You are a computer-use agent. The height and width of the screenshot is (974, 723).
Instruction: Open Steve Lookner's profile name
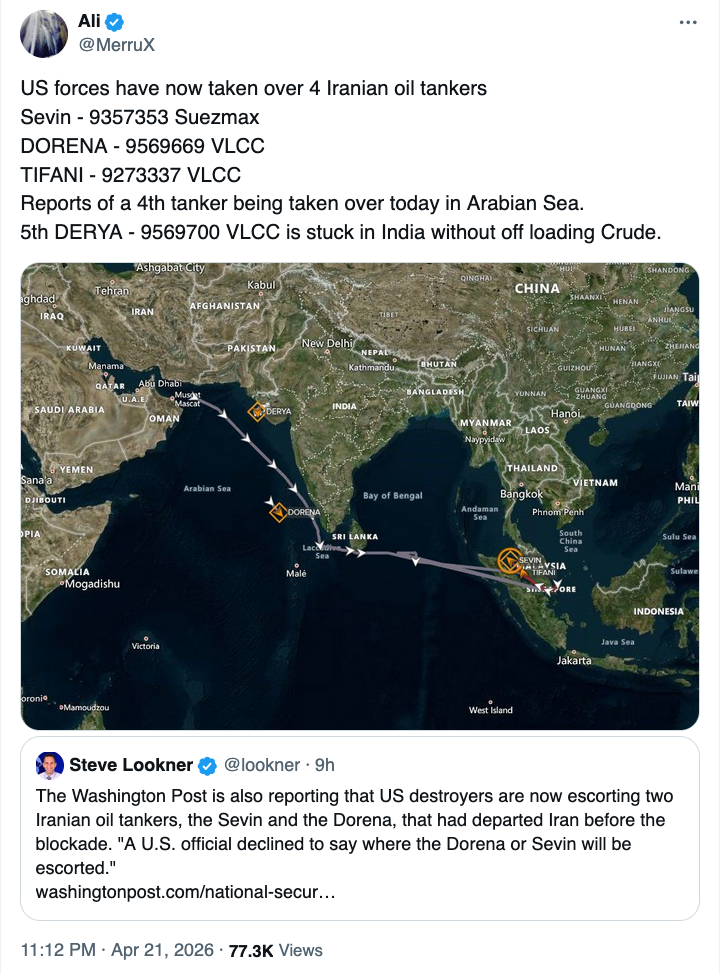pyautogui.click(x=131, y=765)
